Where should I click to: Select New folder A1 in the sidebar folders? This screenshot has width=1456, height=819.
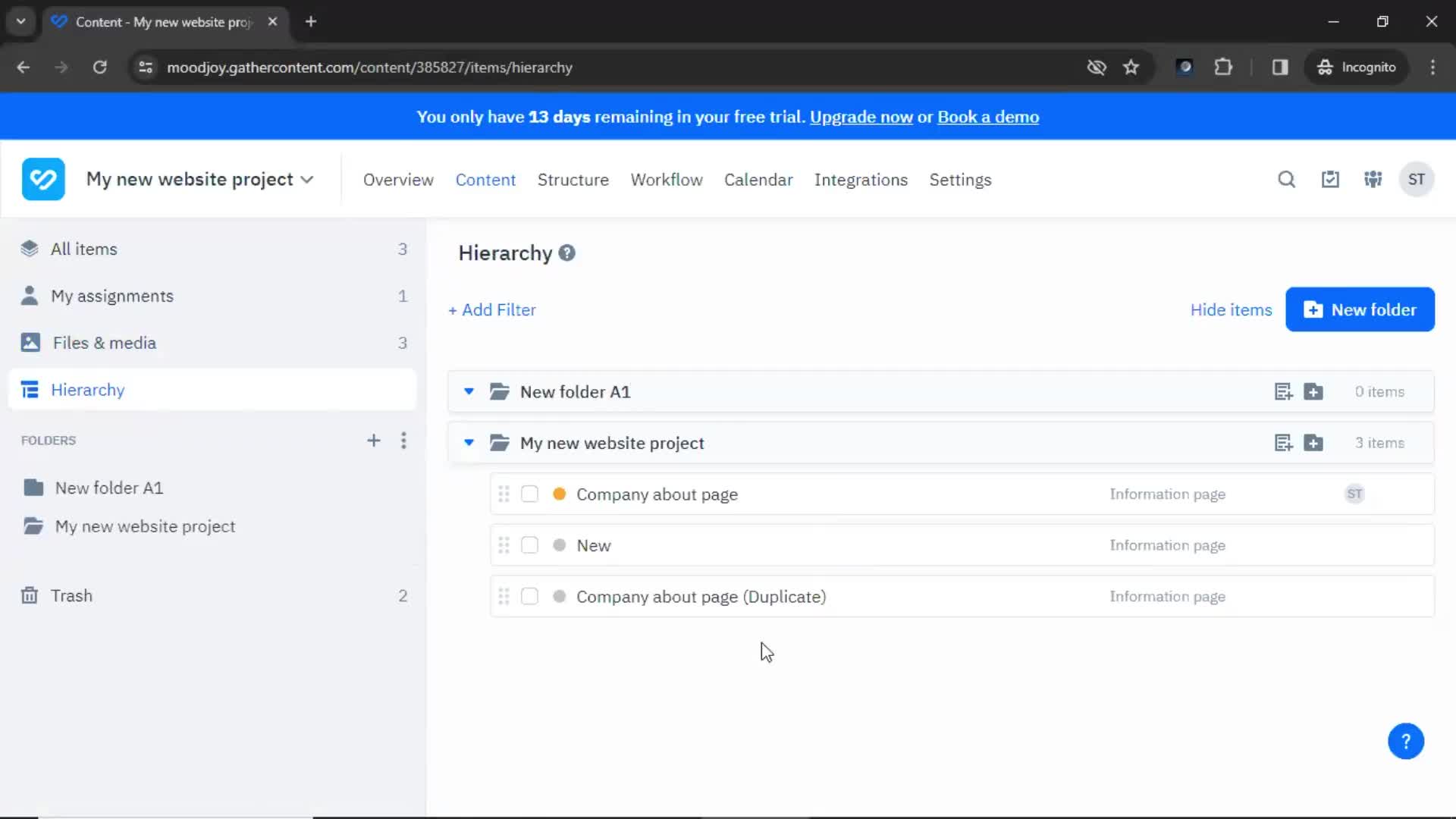click(x=108, y=488)
